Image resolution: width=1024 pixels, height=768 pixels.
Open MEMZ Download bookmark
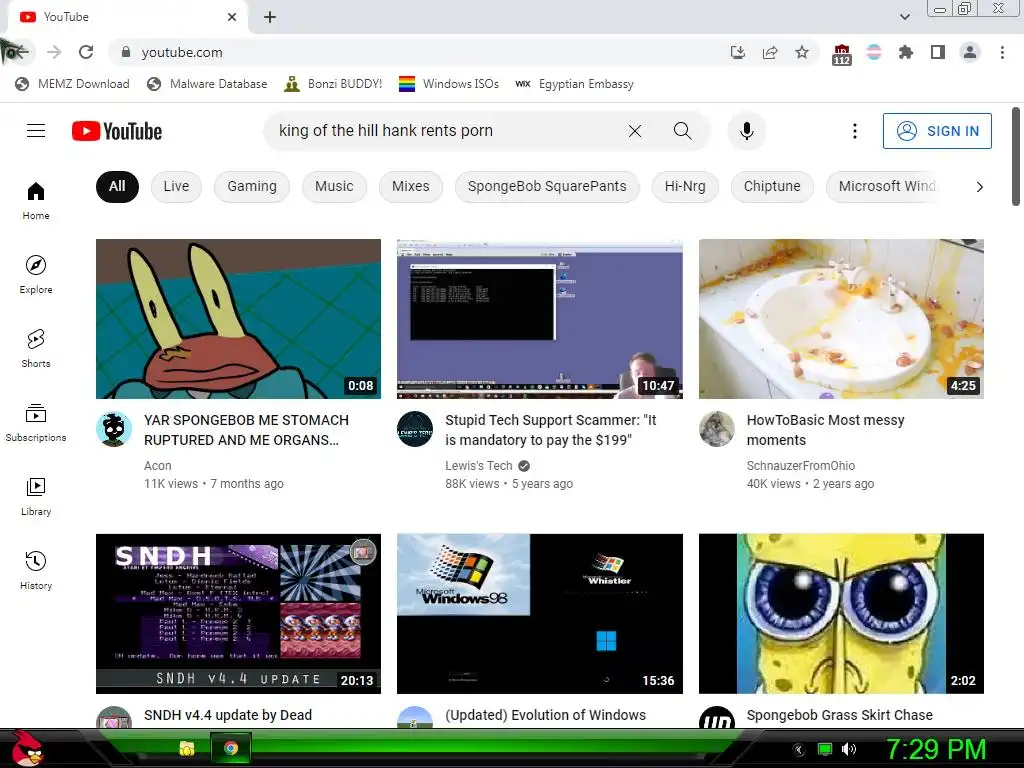72,84
